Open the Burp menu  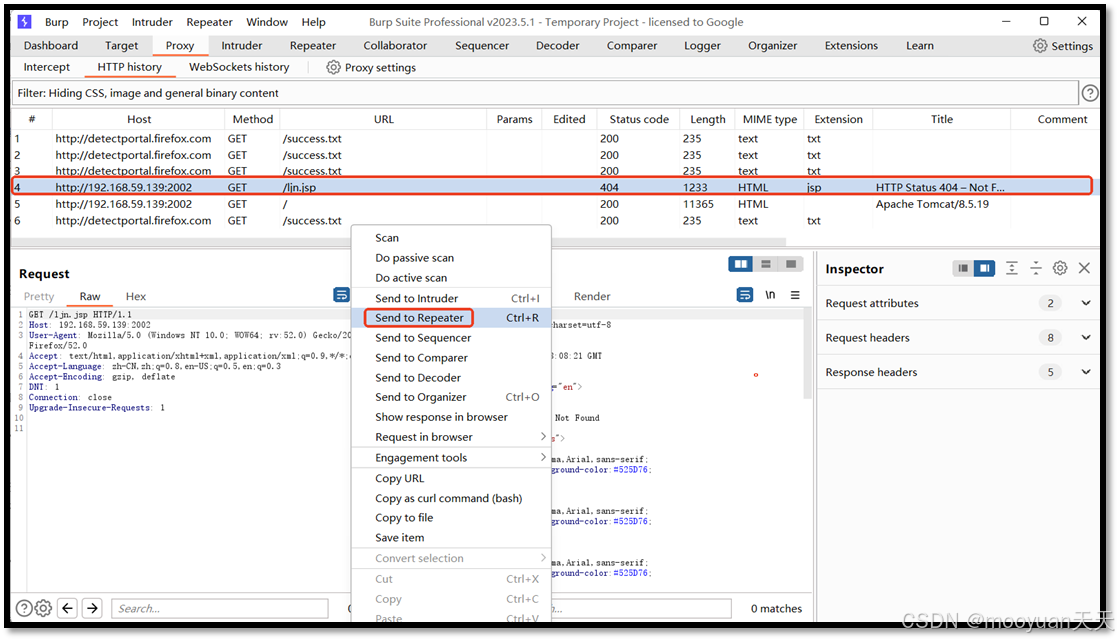pos(56,22)
